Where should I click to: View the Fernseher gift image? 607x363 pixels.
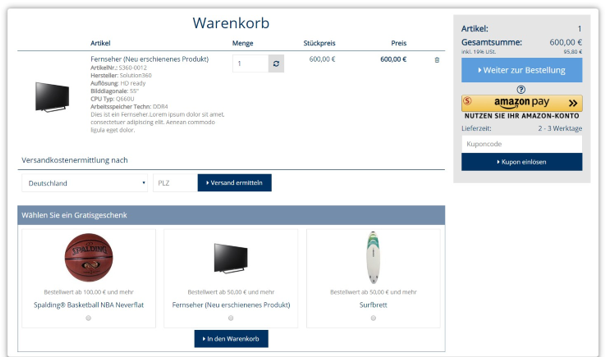[x=231, y=258]
